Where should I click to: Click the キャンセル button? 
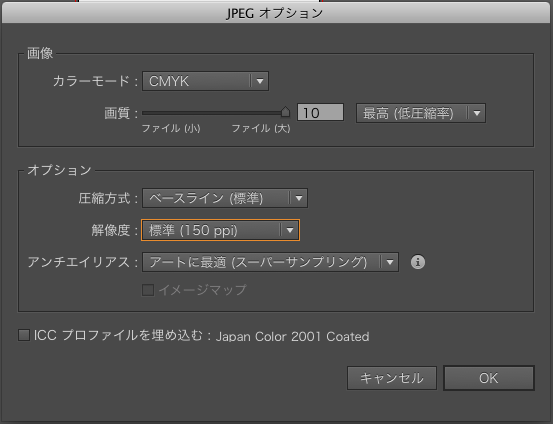coord(392,378)
